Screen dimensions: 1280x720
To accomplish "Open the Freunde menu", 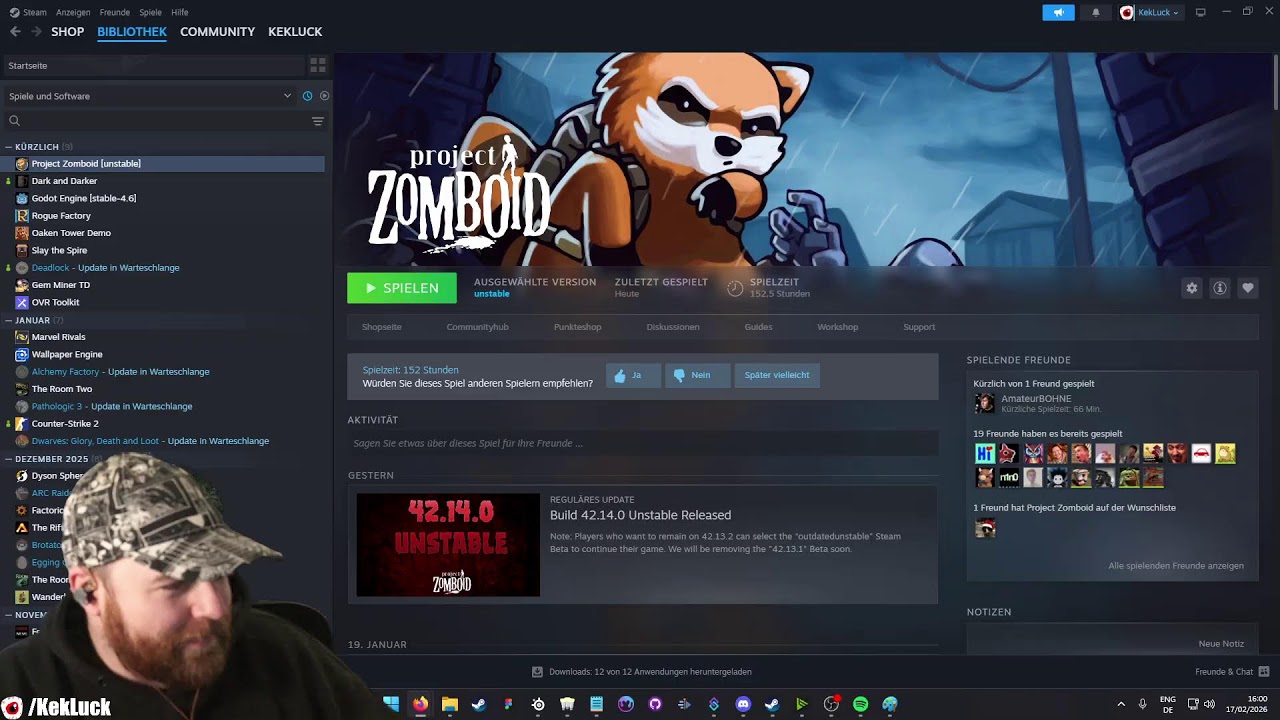I will coord(115,12).
